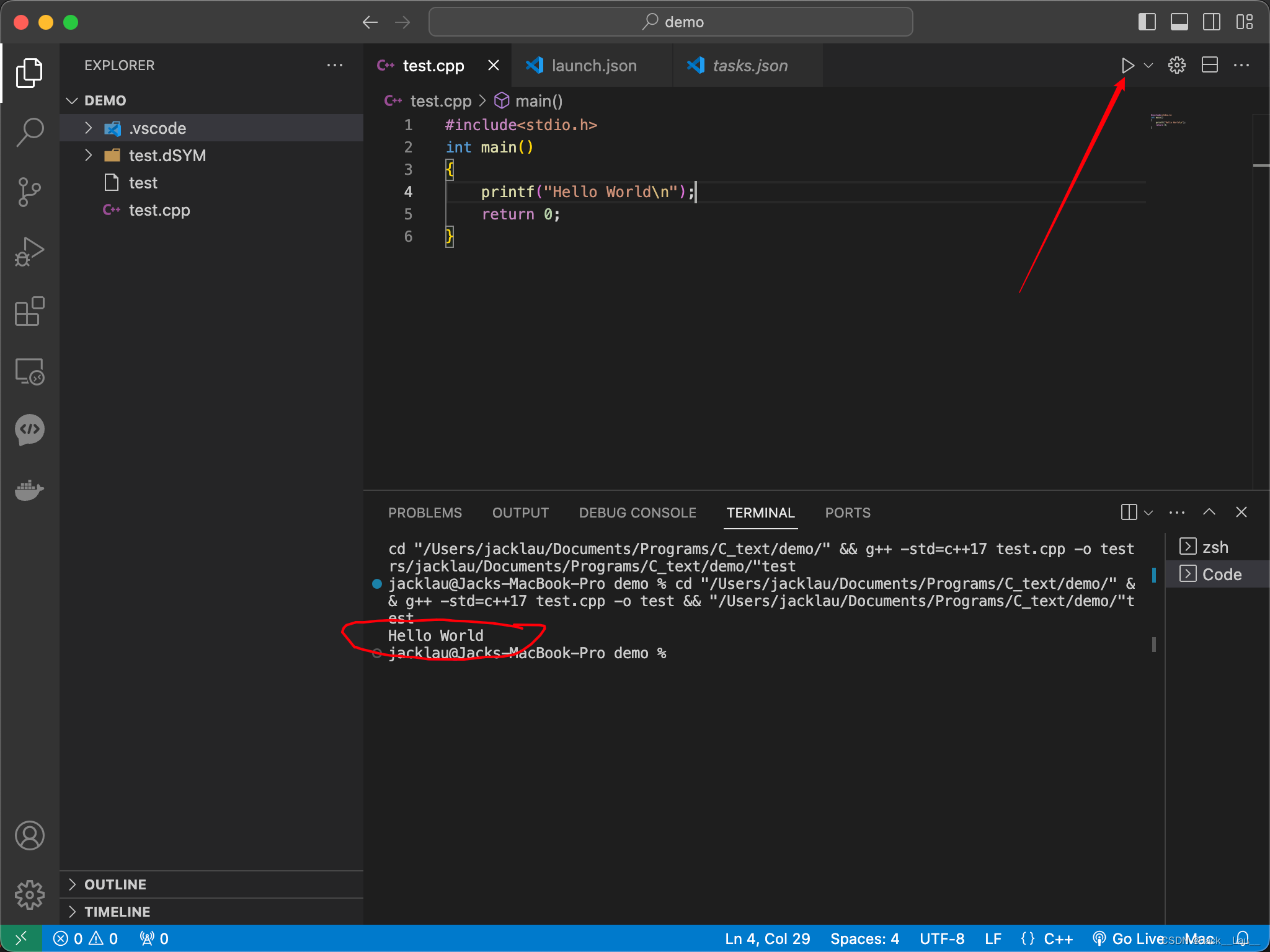
Task: Click the Split Editor icon
Action: pos(1209,66)
